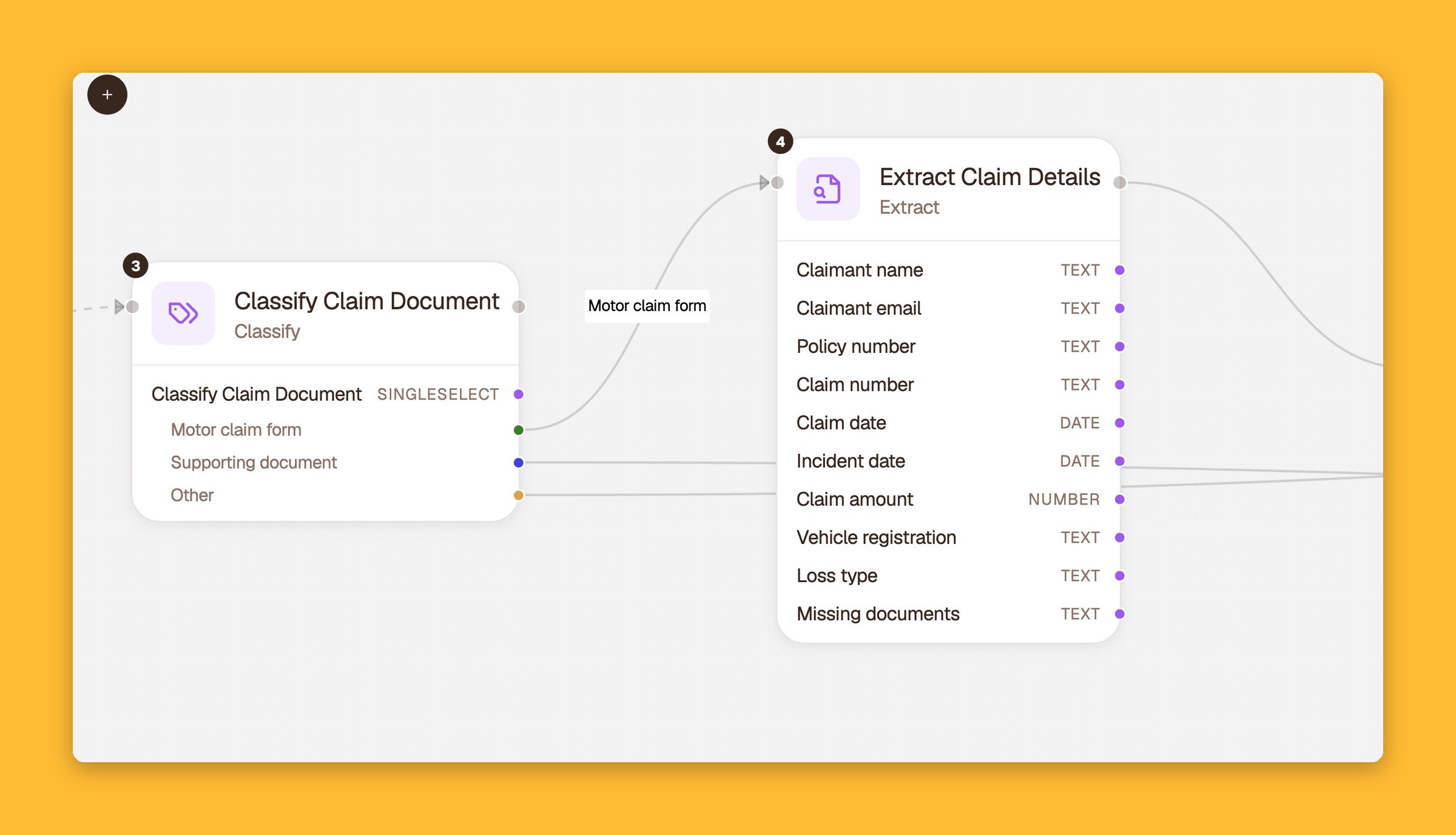Image resolution: width=1456 pixels, height=835 pixels.
Task: Click the blue Supporting document port
Action: [x=519, y=463]
